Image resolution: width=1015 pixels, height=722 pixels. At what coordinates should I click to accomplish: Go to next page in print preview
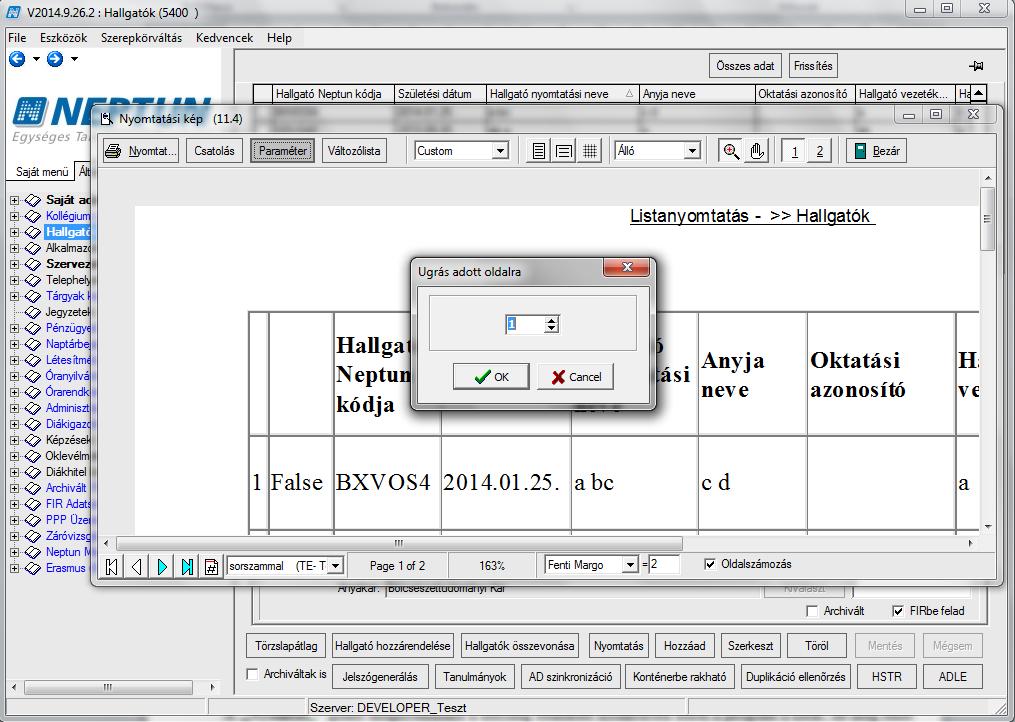click(x=162, y=567)
